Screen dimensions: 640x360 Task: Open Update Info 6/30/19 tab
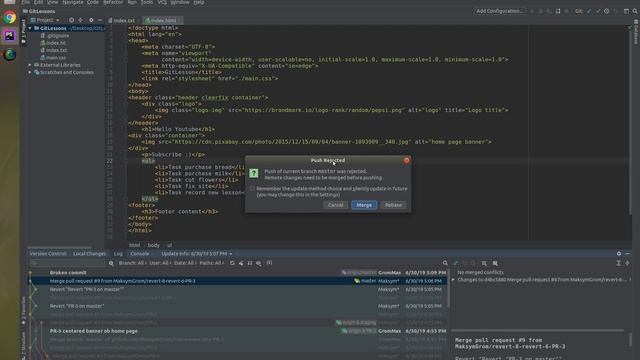(x=194, y=253)
